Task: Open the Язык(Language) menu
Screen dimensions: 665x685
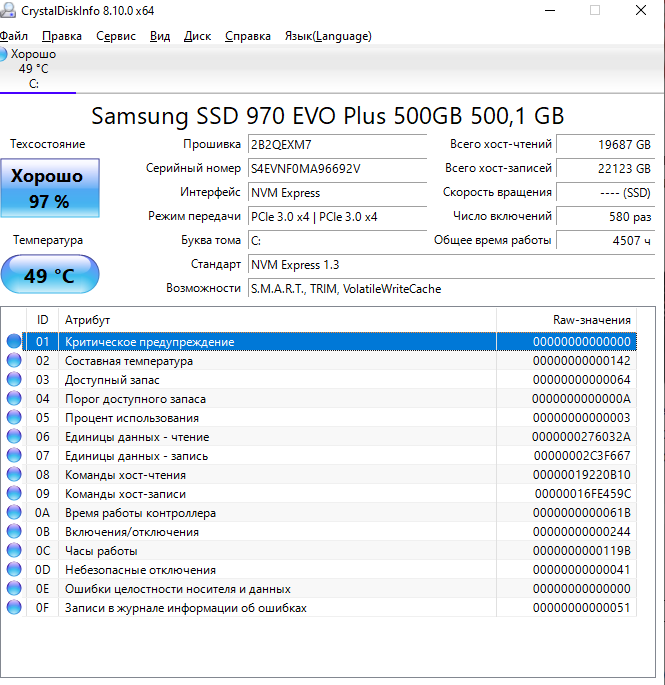Action: point(328,36)
